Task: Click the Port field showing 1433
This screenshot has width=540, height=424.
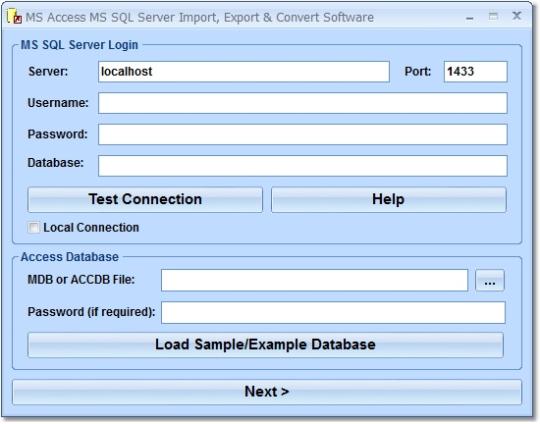Action: [x=475, y=72]
